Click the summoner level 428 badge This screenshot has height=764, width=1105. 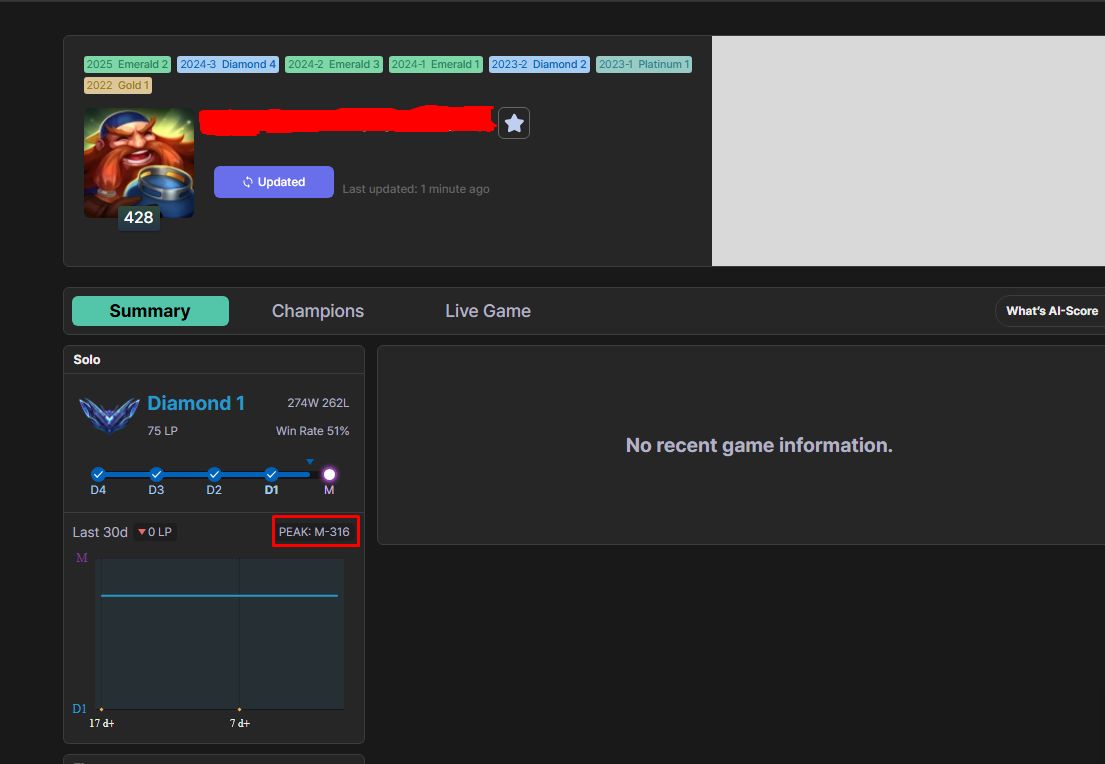tap(139, 218)
